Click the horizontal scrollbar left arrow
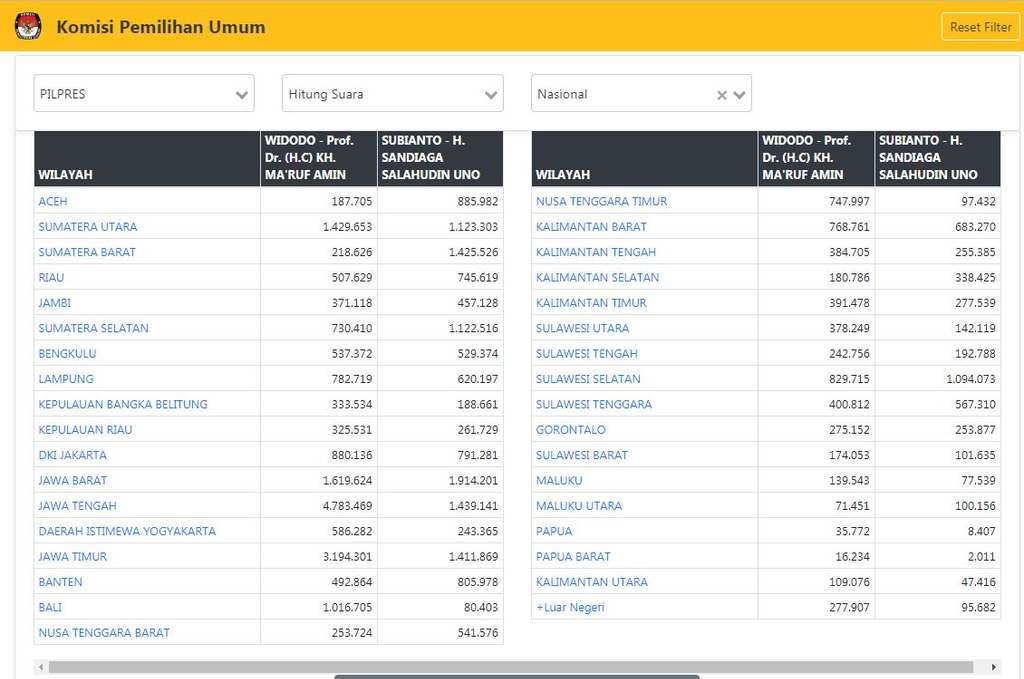 pyautogui.click(x=41, y=667)
